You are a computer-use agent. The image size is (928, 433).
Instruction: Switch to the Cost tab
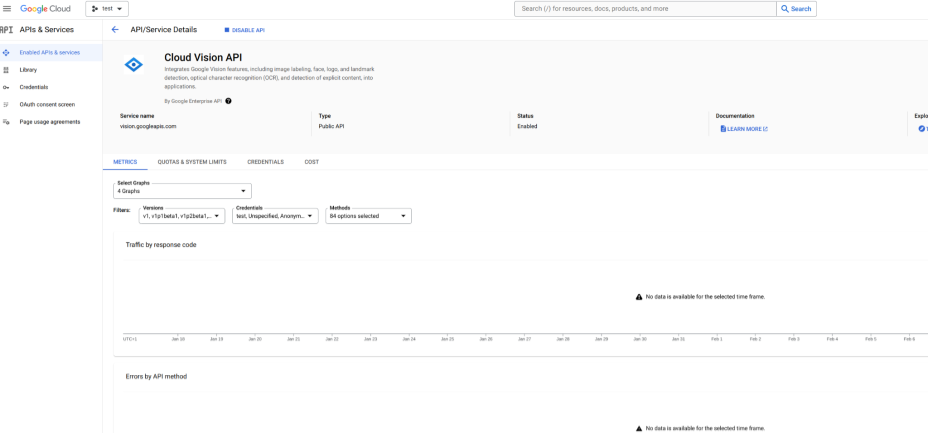(x=312, y=161)
